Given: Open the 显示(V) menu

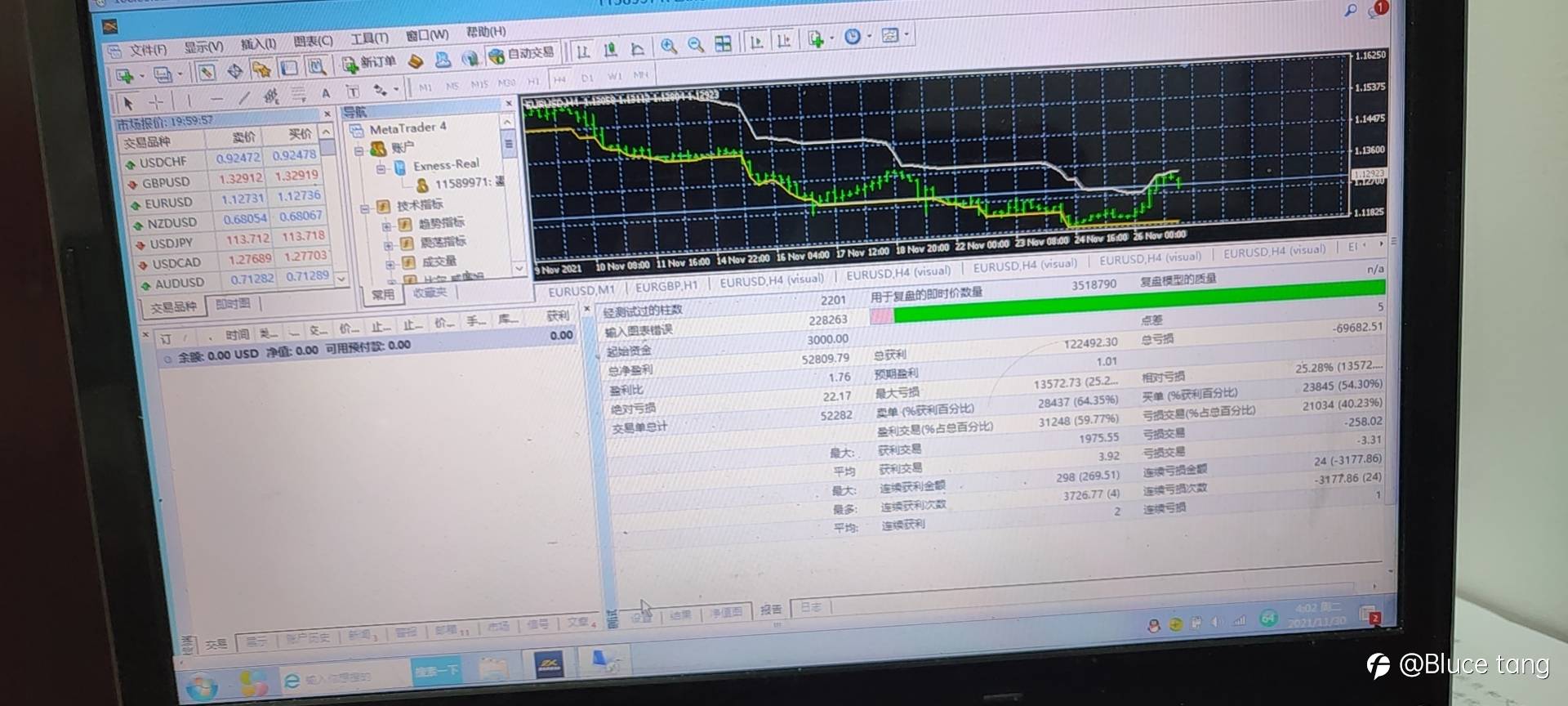Looking at the screenshot, I should [203, 47].
